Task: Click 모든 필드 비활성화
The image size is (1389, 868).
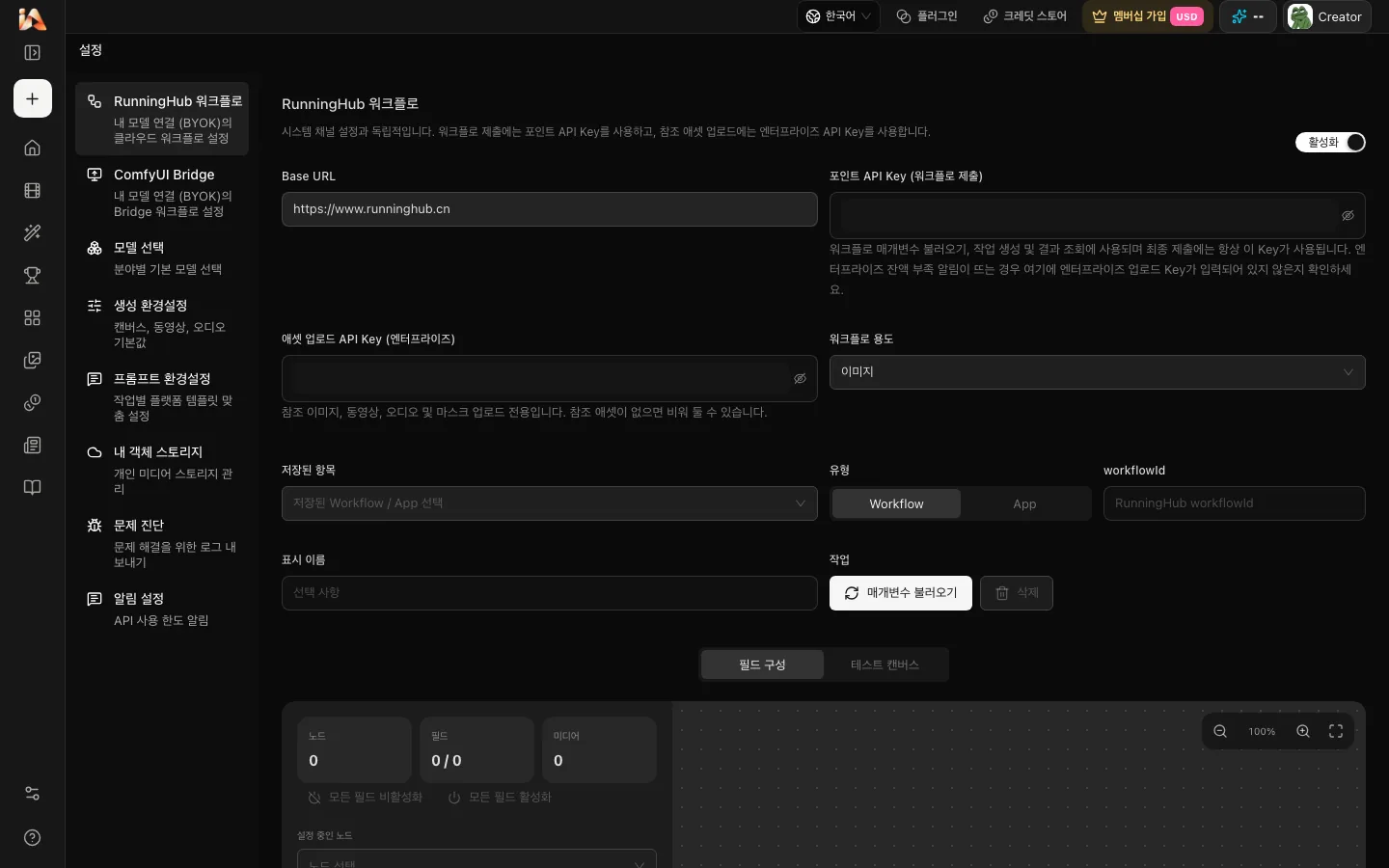Action: (366, 798)
